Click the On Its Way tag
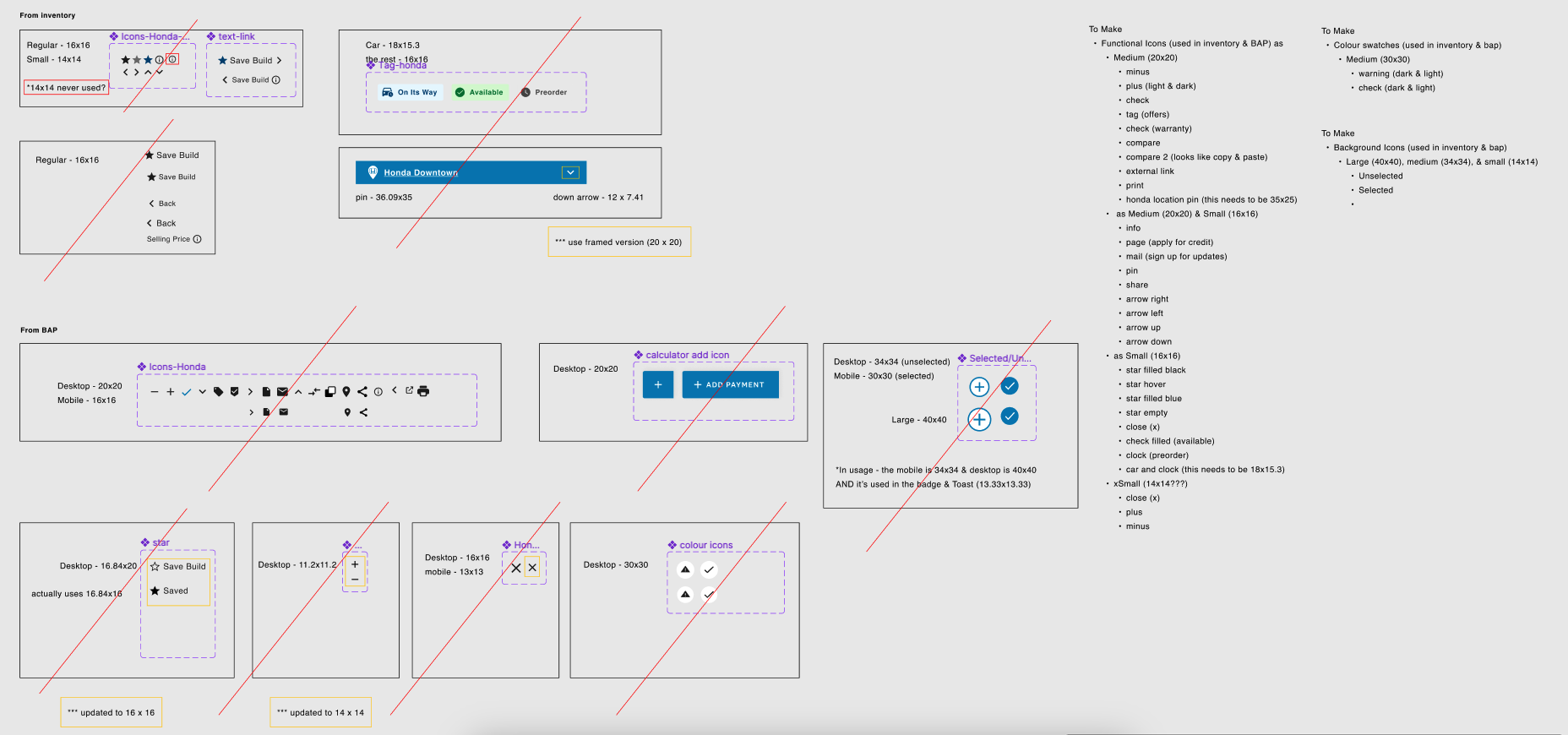 [x=410, y=92]
